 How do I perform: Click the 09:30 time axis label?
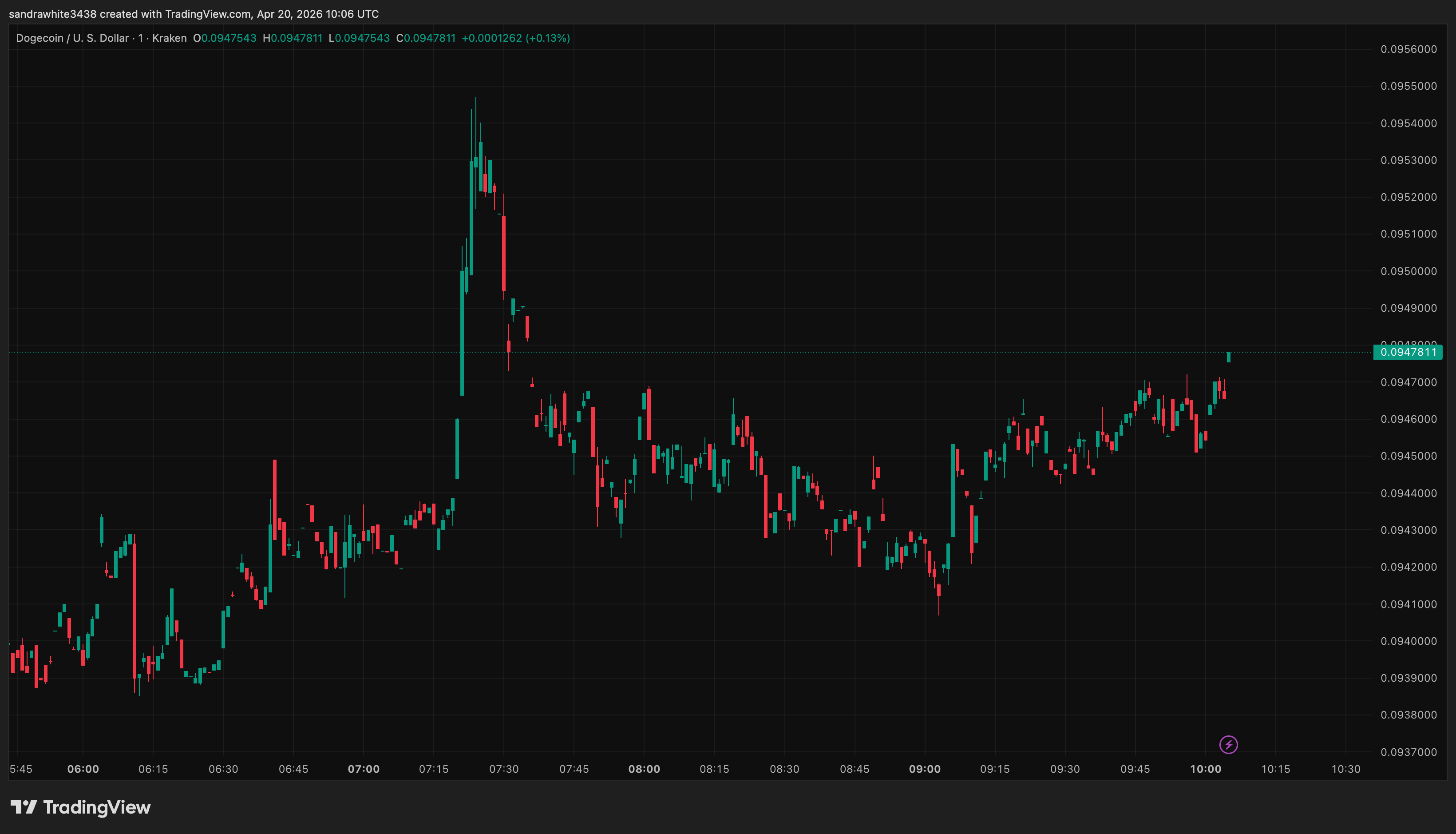click(1065, 769)
